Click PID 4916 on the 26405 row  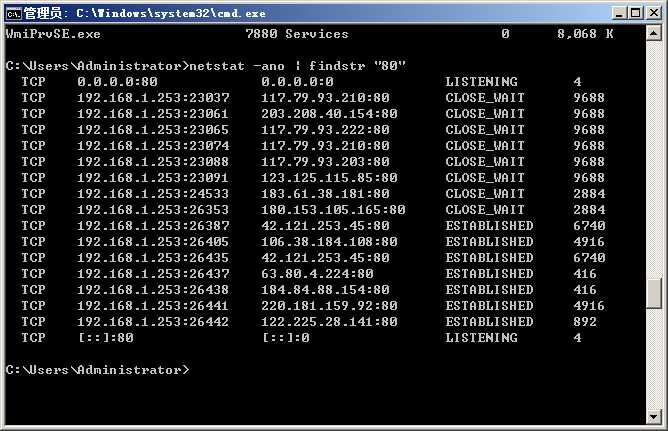589,242
